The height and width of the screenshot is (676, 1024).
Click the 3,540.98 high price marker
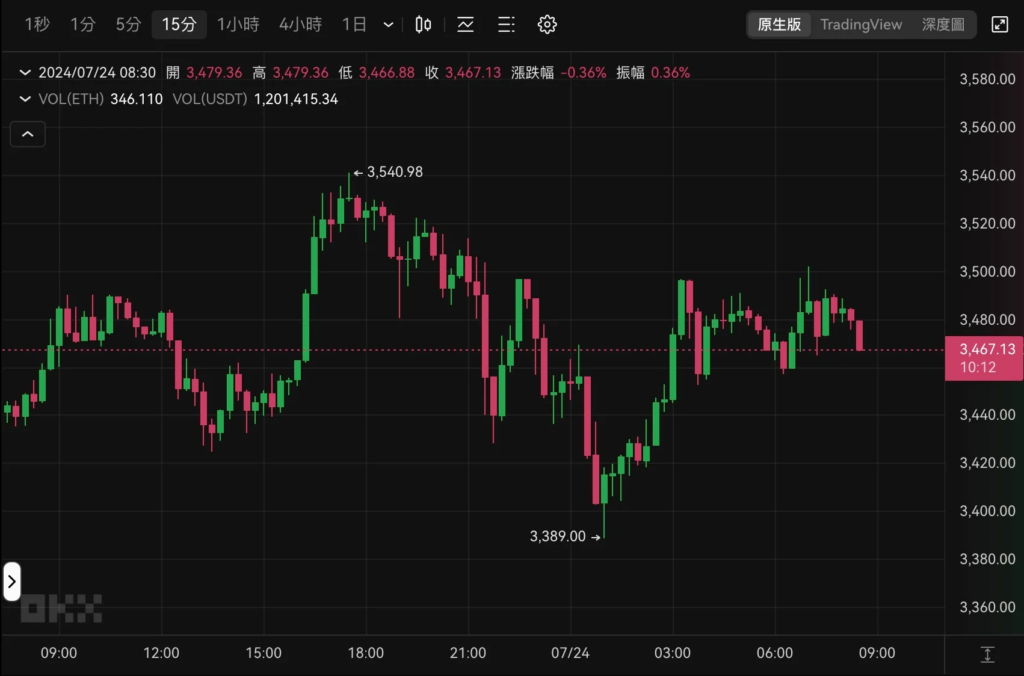(388, 172)
